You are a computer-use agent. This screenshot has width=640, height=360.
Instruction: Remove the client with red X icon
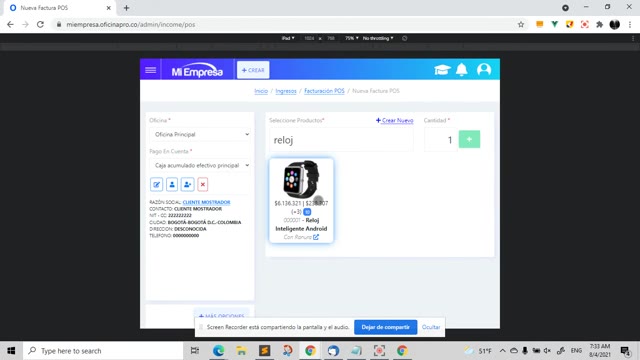203,184
